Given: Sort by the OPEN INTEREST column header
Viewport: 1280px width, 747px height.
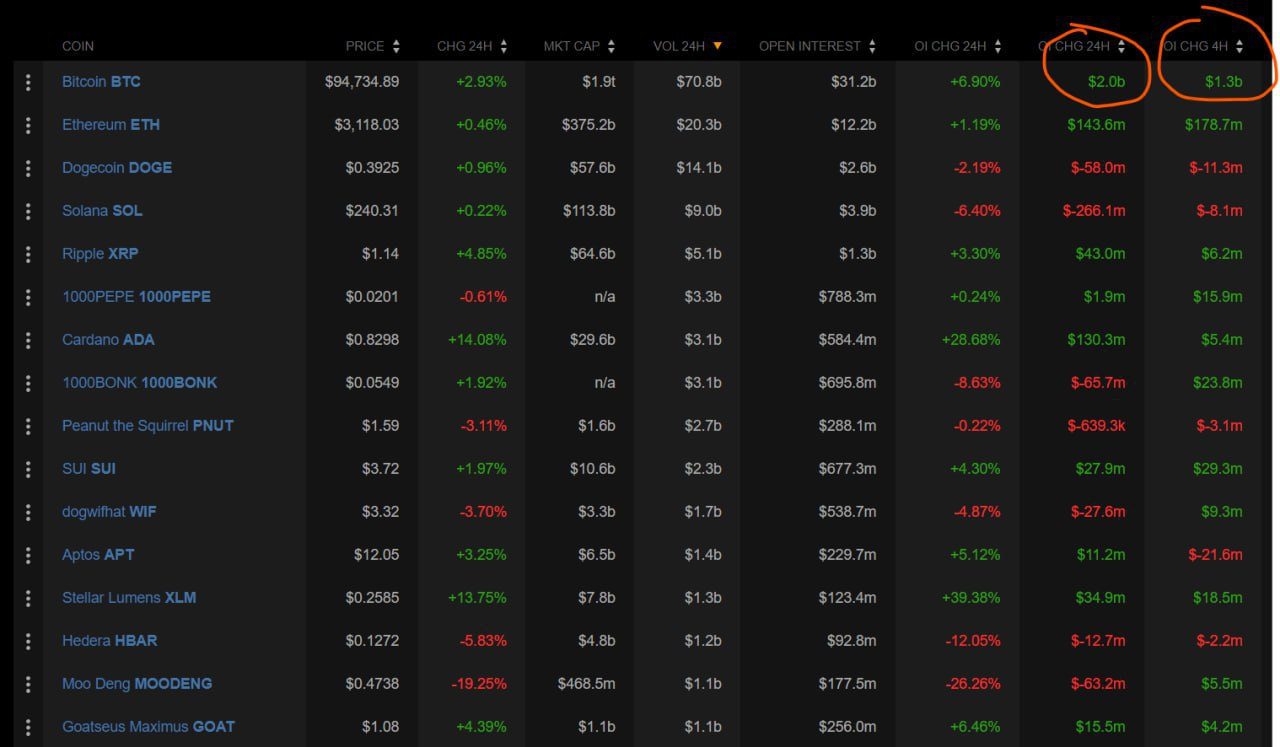Looking at the screenshot, I should 810,46.
